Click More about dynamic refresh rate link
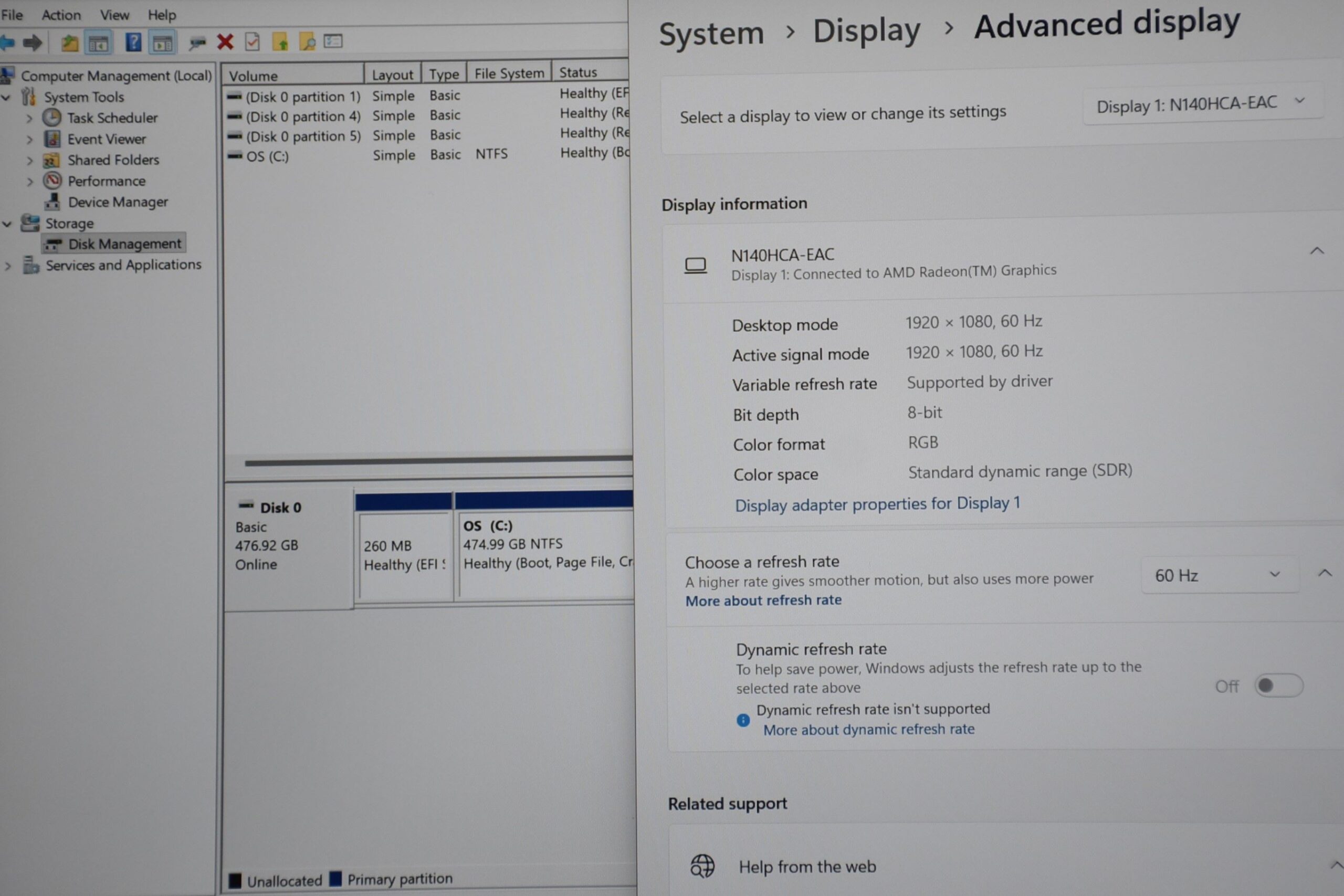 point(868,730)
